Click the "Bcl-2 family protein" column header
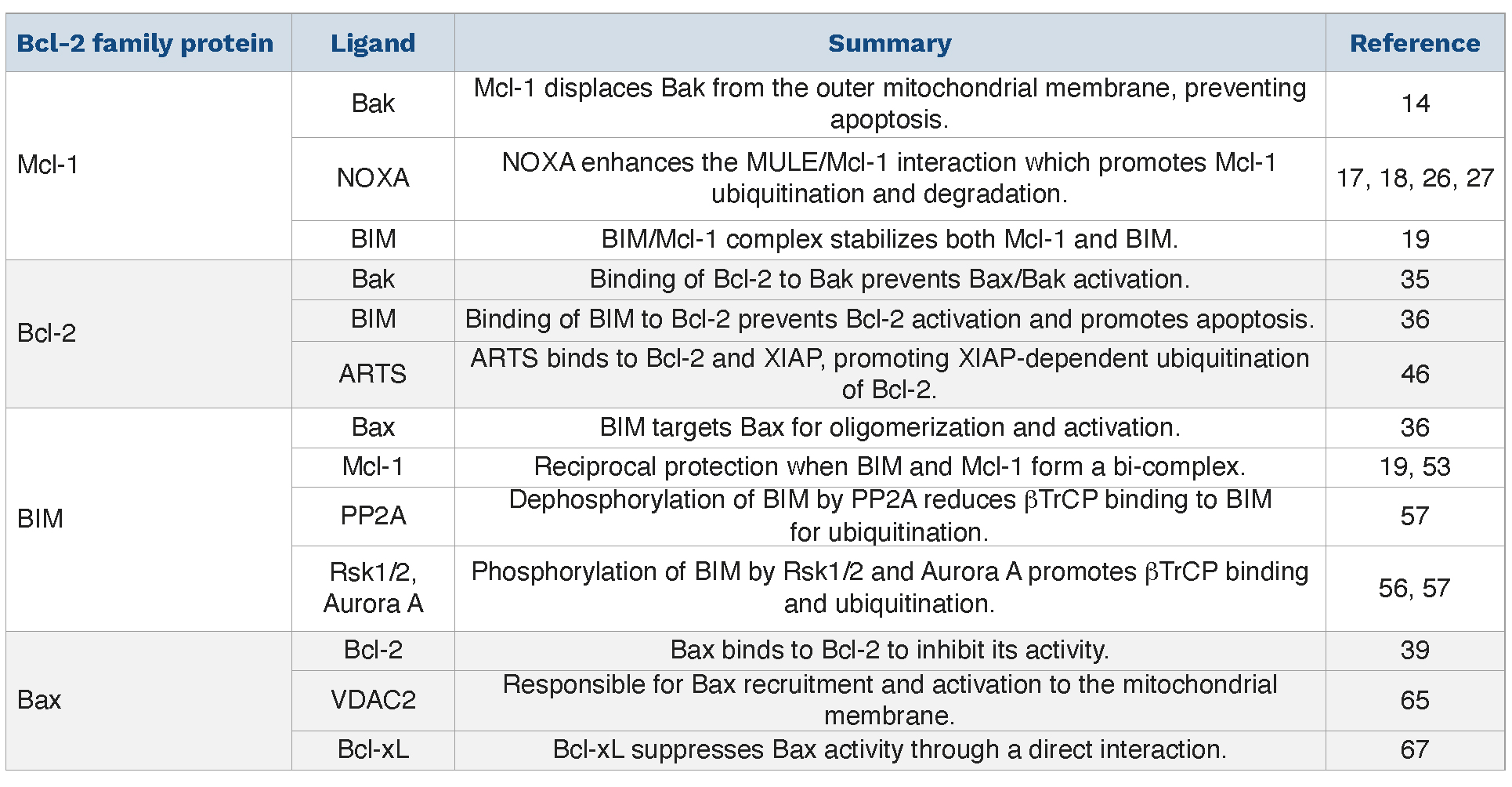Image resolution: width=1512 pixels, height=787 pixels. point(146,43)
